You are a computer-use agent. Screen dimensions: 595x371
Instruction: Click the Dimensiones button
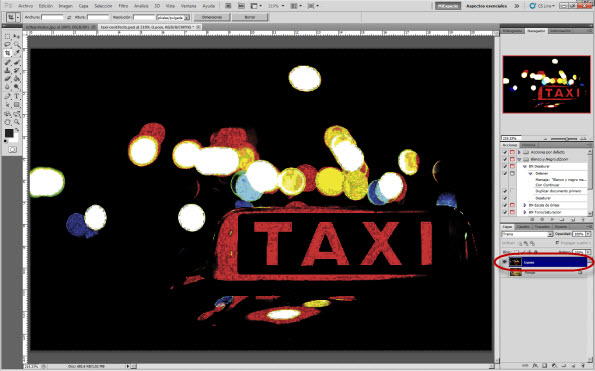pos(212,17)
